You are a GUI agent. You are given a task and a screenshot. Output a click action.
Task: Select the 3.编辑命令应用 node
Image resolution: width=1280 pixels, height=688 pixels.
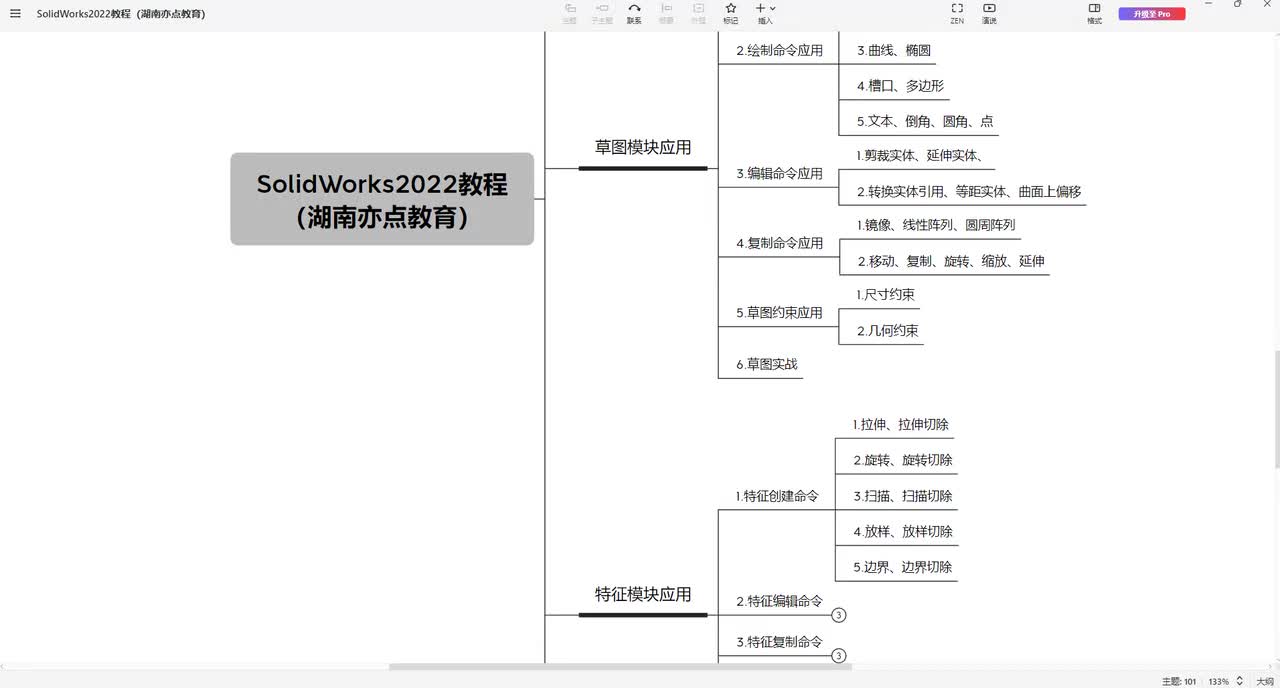click(x=779, y=173)
